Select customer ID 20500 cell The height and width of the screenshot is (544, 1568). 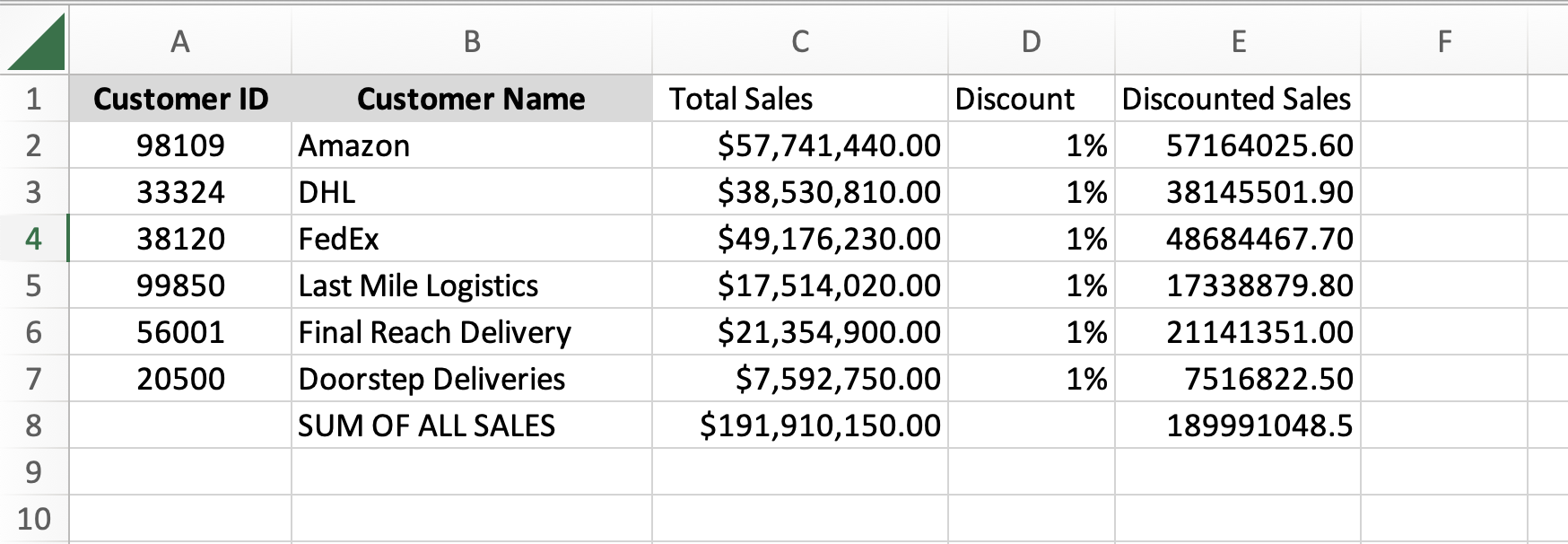pos(180,379)
